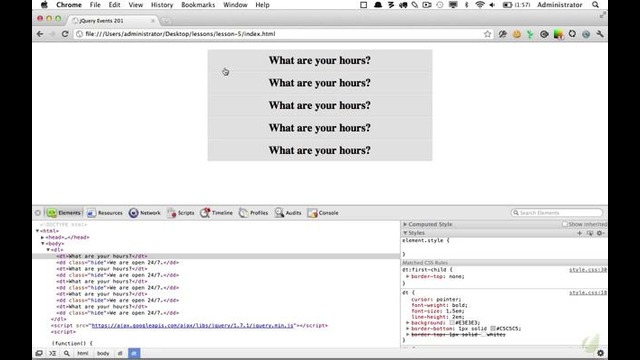Expand the border-bottom property shorthand
This screenshot has height=360, width=640.
point(407,328)
